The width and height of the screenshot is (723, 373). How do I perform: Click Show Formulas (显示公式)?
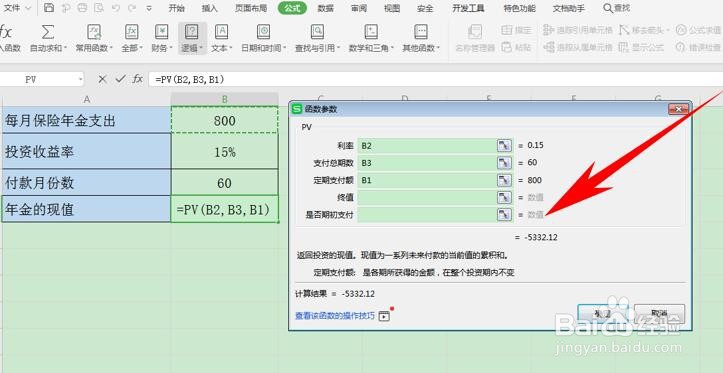pos(642,47)
